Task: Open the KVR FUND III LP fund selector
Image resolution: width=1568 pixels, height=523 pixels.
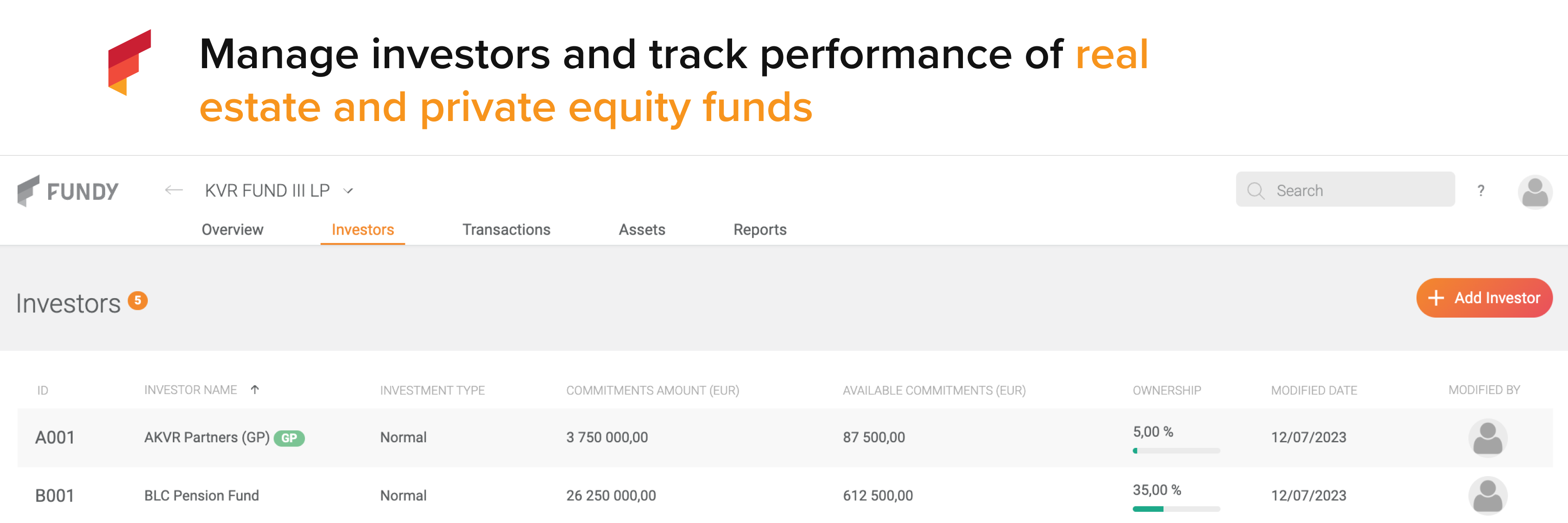Action: tap(266, 190)
